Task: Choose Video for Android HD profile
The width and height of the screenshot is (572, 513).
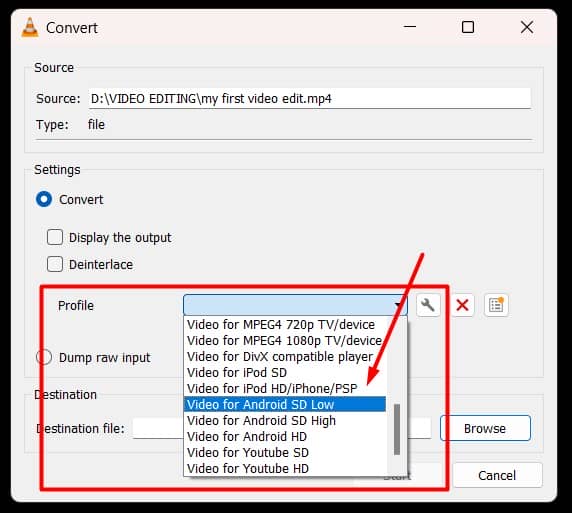Action: [x=285, y=436]
